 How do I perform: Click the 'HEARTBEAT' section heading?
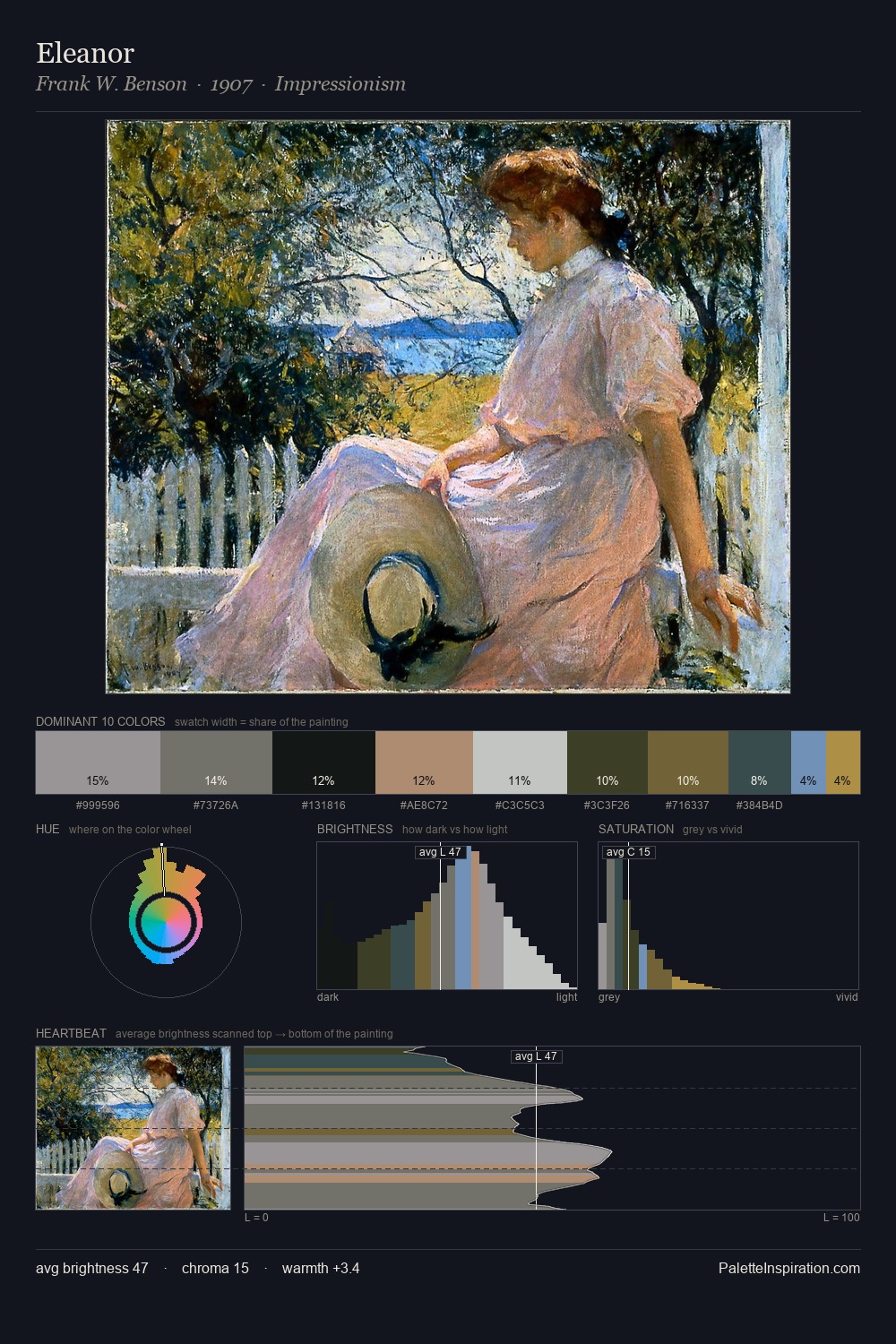(71, 1033)
